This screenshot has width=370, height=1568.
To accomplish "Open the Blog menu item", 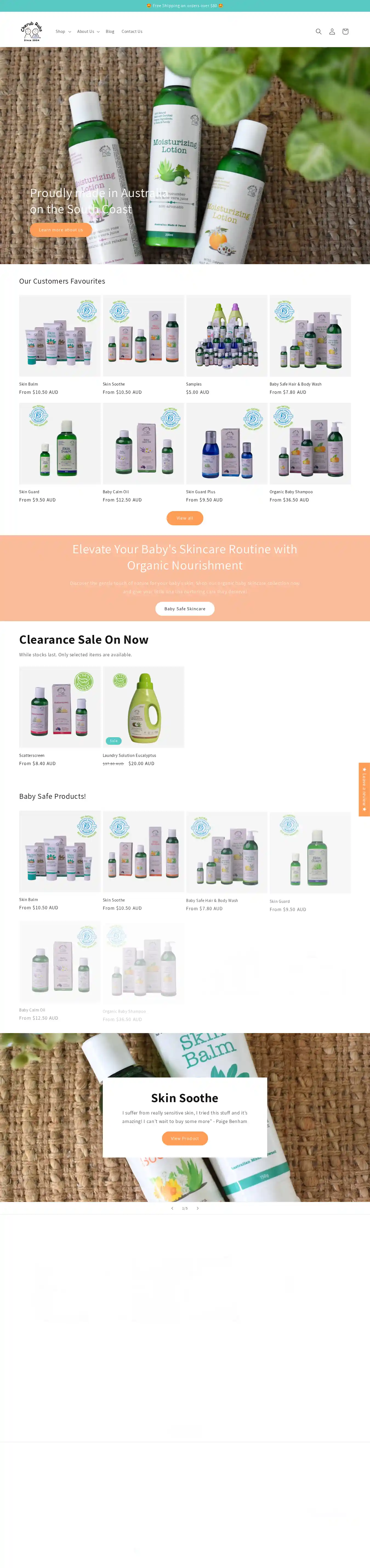I will 110,32.
